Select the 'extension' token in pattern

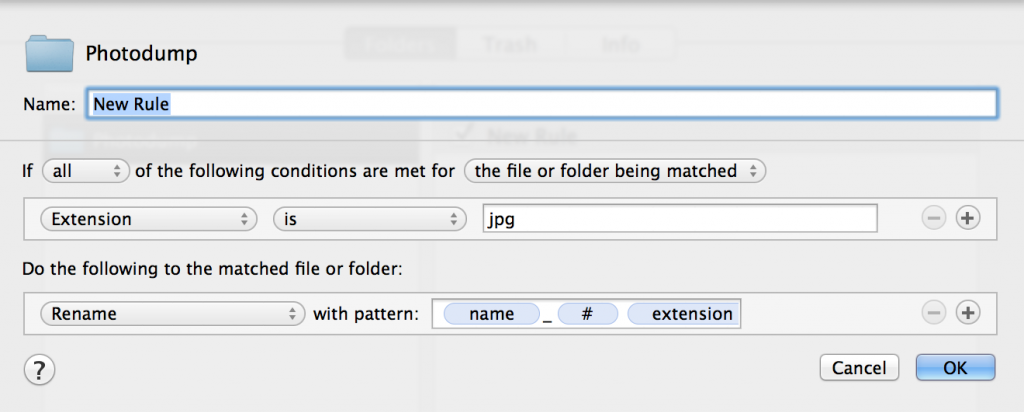click(690, 314)
